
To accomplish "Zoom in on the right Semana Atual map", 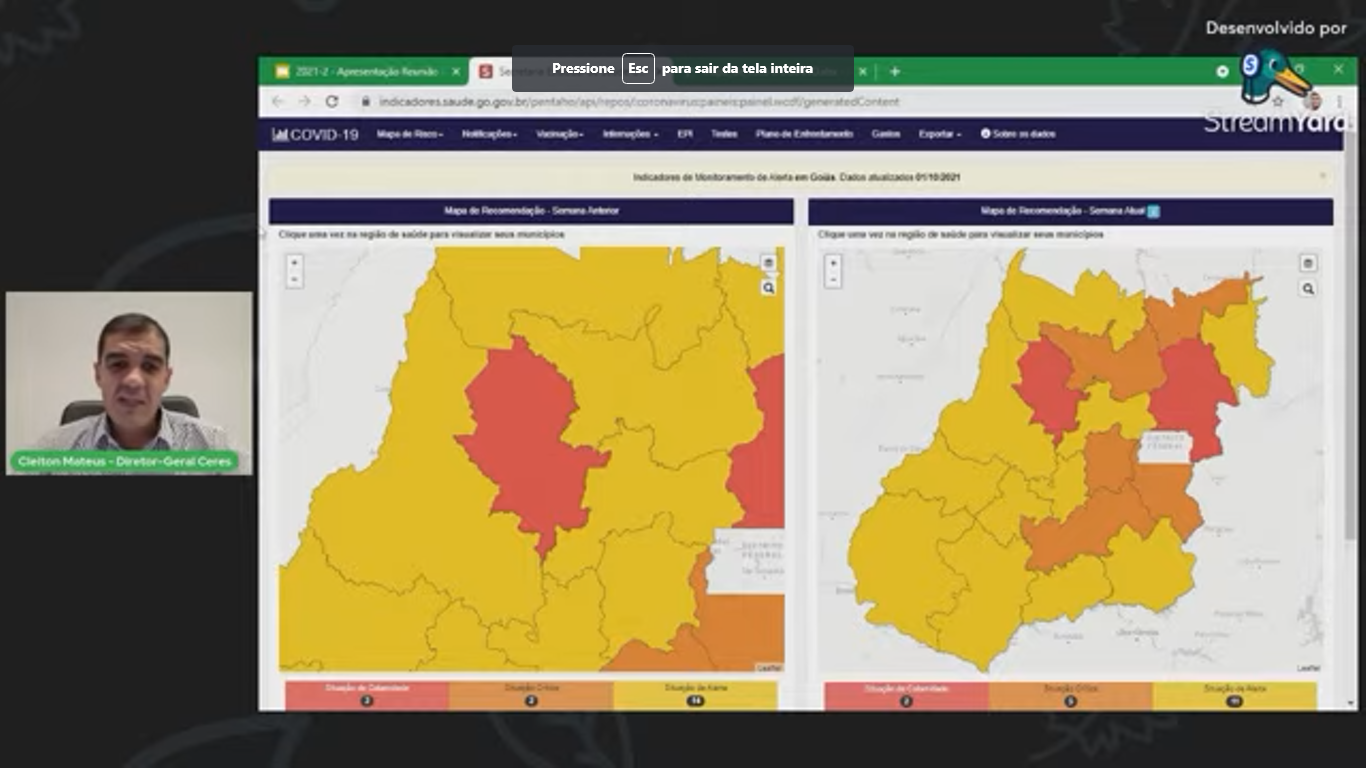I will 834,263.
